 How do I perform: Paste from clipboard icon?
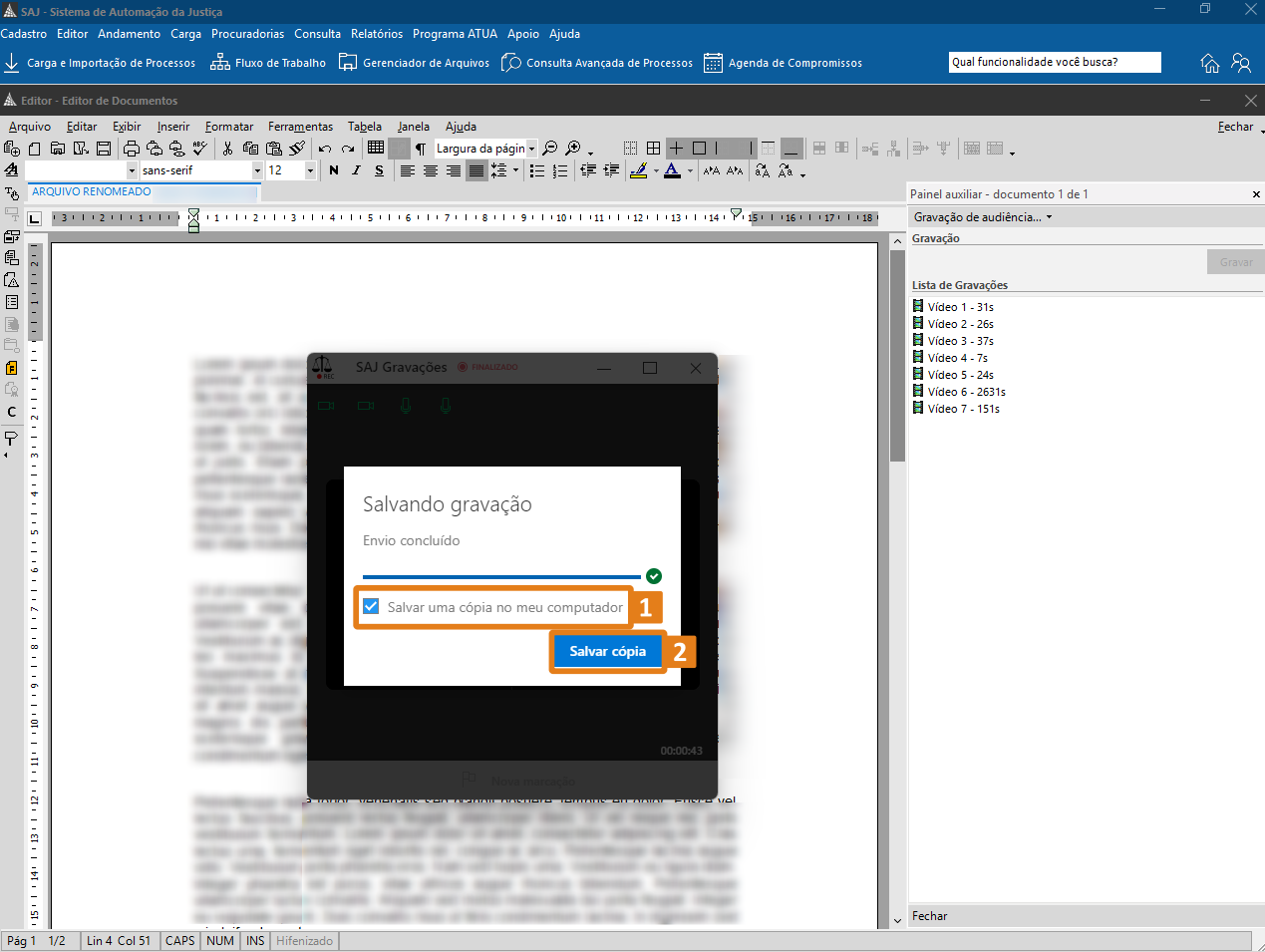point(274,149)
